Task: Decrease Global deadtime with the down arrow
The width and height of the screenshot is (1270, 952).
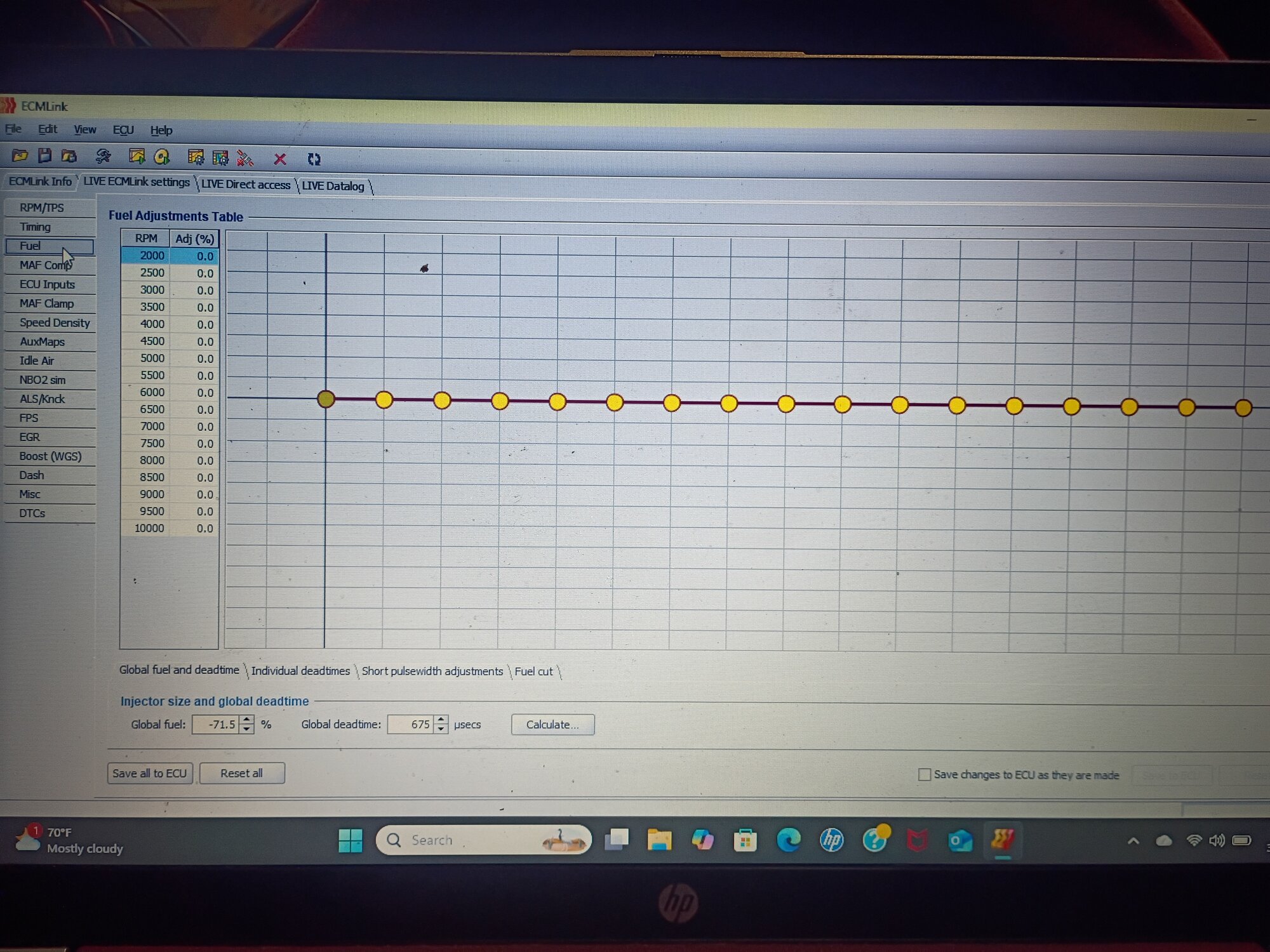Action: (x=441, y=730)
